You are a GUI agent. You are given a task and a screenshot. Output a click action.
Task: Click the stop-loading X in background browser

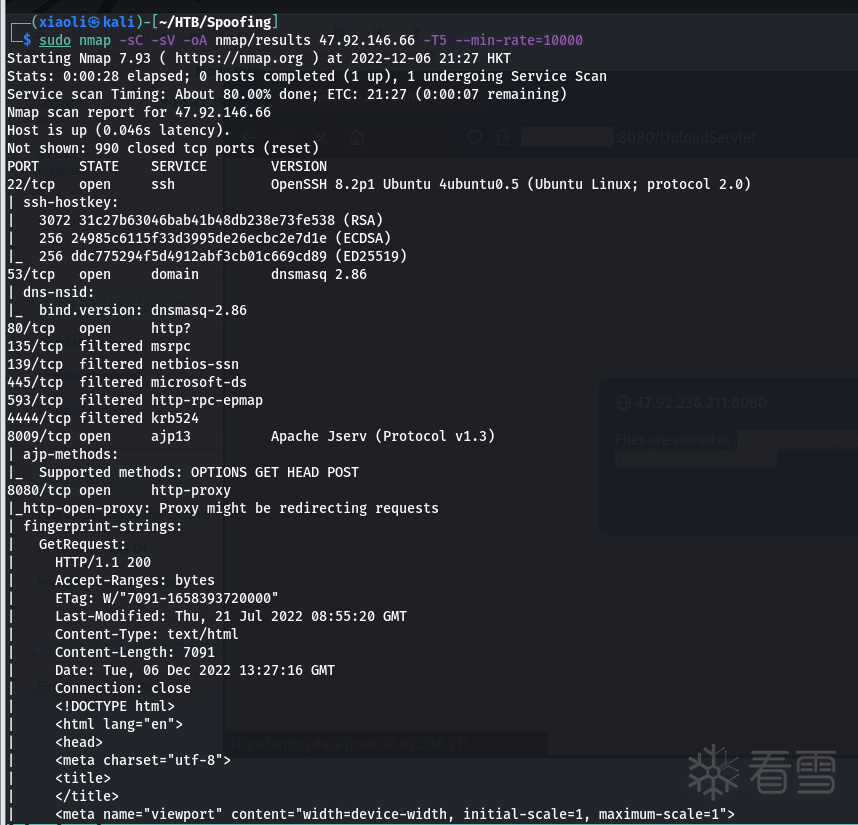tap(321, 138)
